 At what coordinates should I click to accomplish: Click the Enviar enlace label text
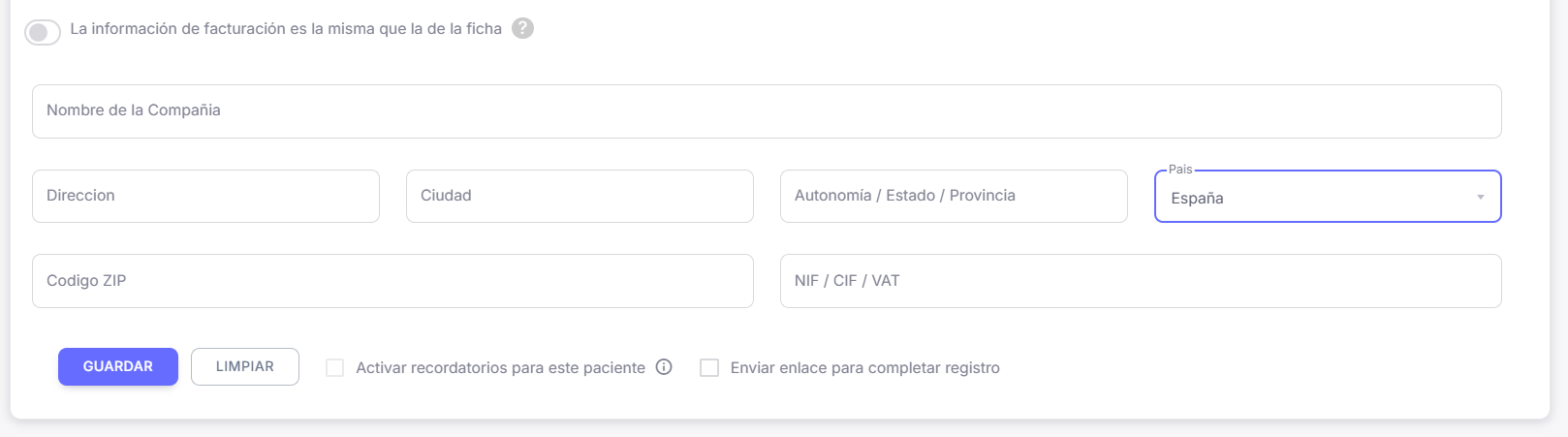pyautogui.click(x=864, y=368)
